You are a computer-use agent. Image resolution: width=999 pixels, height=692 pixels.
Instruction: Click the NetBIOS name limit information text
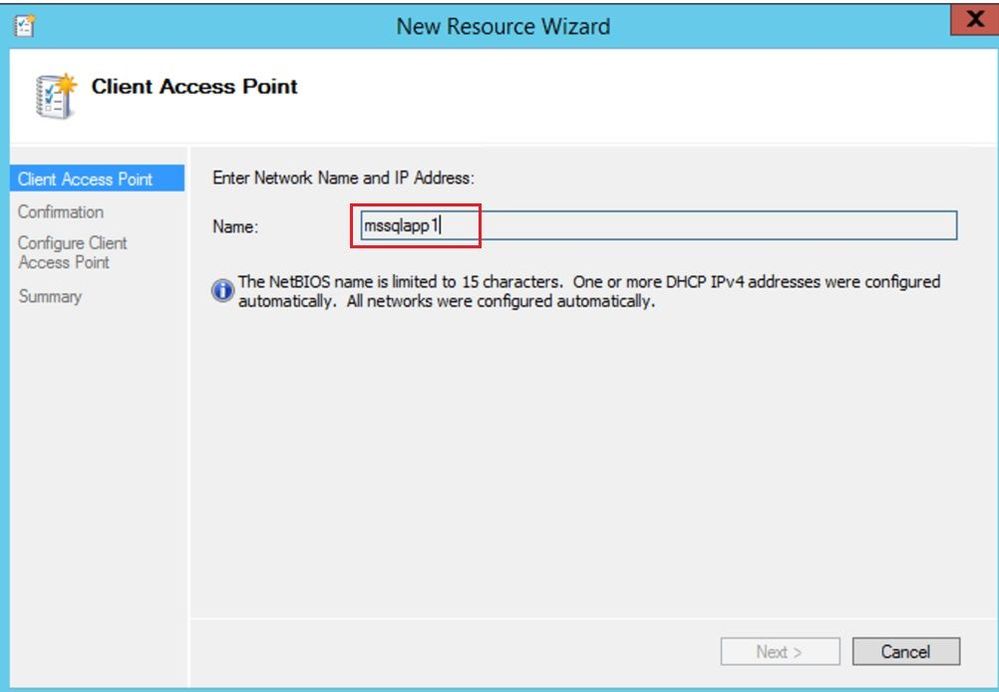pyautogui.click(x=589, y=291)
